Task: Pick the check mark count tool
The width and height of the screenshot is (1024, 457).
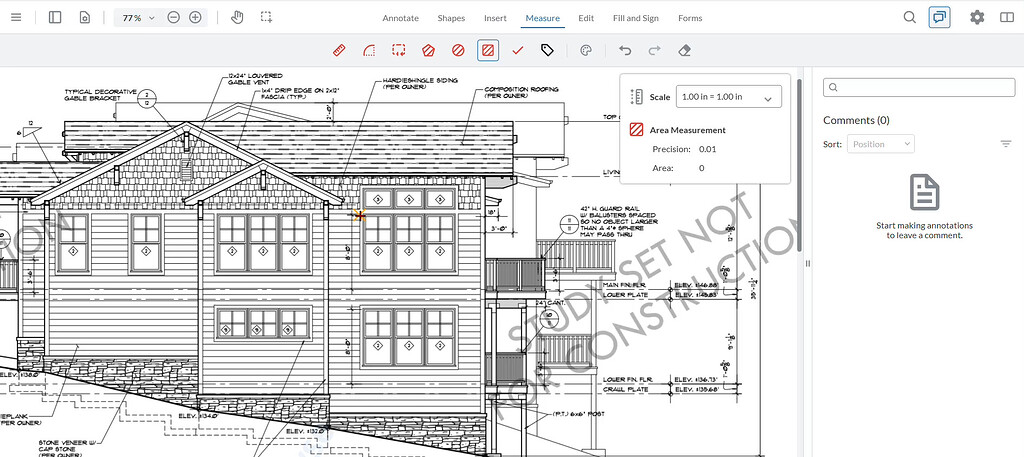Action: 518,50
